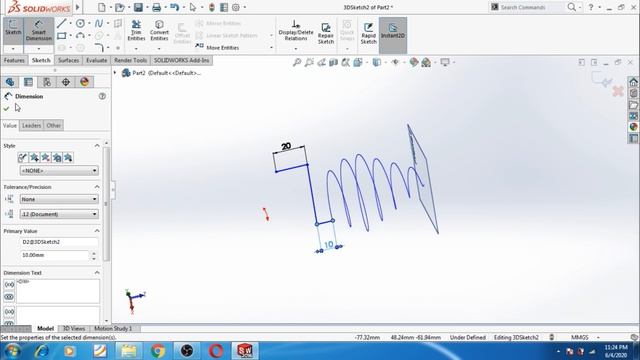Viewport: 640px width, 360px height.
Task: Click the Undo icon
Action: [x=174, y=7]
